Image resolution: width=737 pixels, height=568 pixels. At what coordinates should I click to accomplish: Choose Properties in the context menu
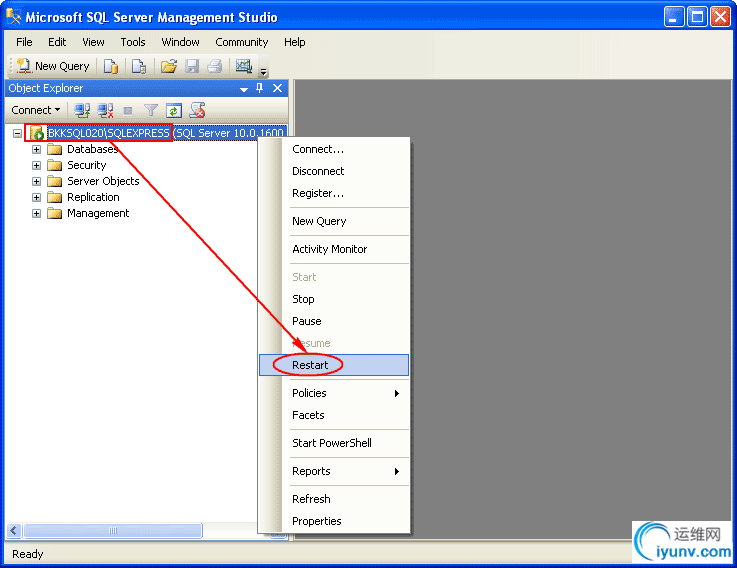click(334, 521)
